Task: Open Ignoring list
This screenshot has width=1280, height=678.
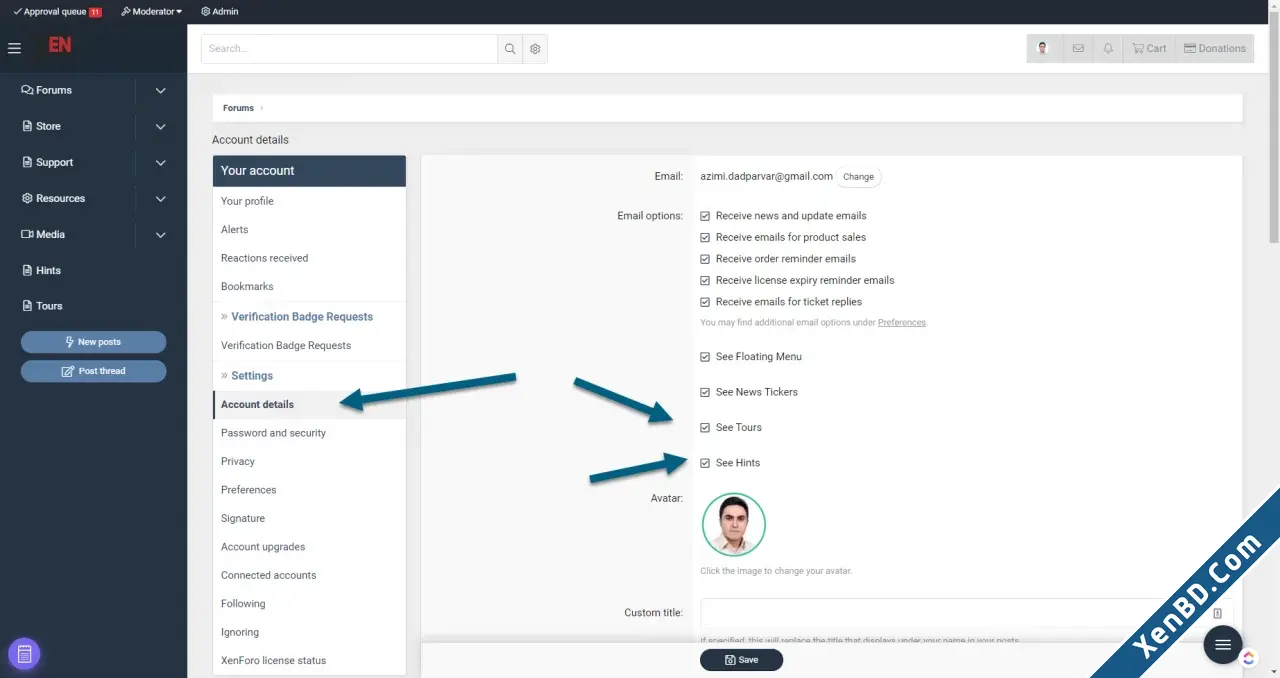Action: point(309,633)
